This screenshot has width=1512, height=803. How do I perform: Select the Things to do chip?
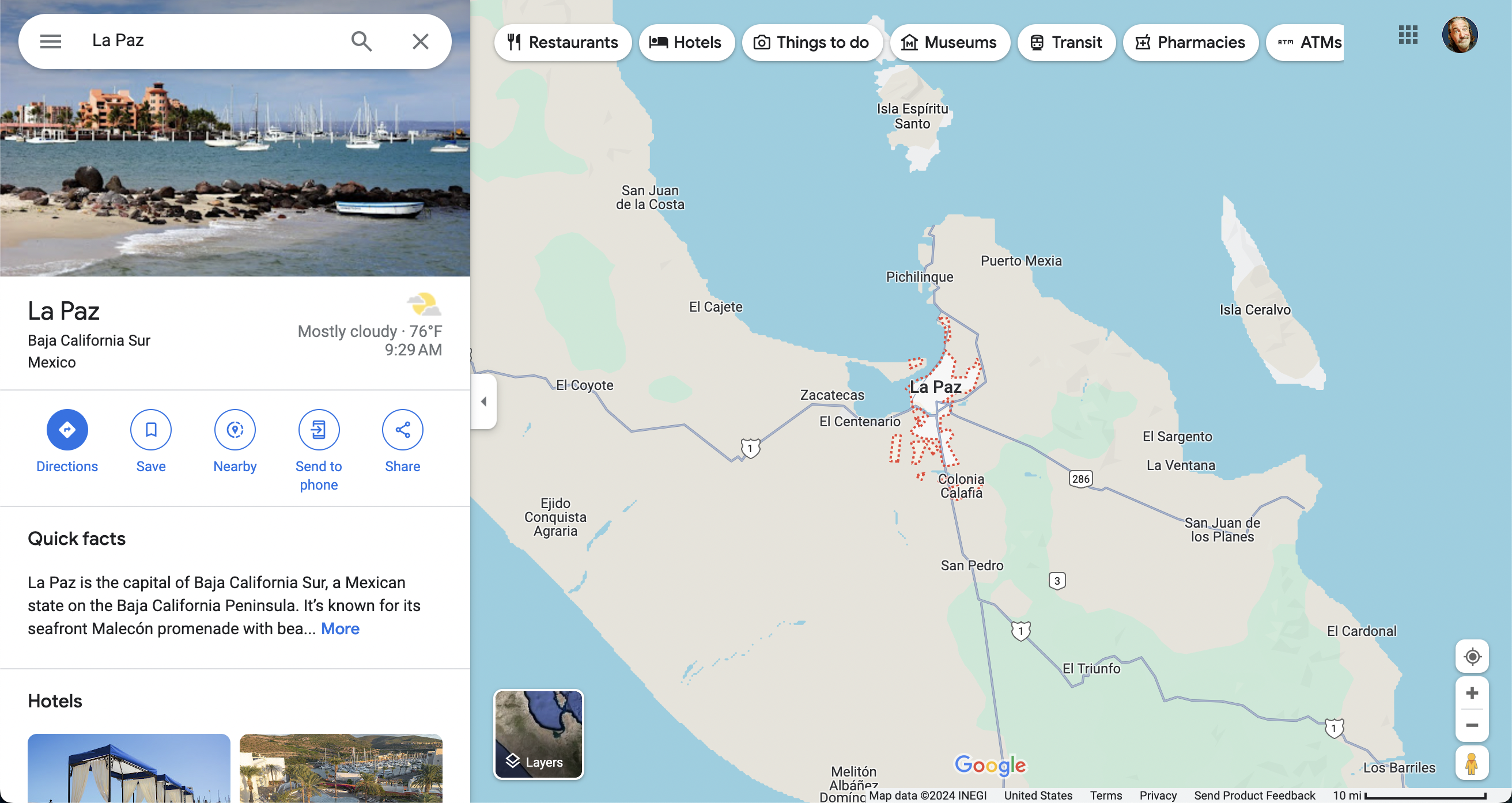click(811, 42)
